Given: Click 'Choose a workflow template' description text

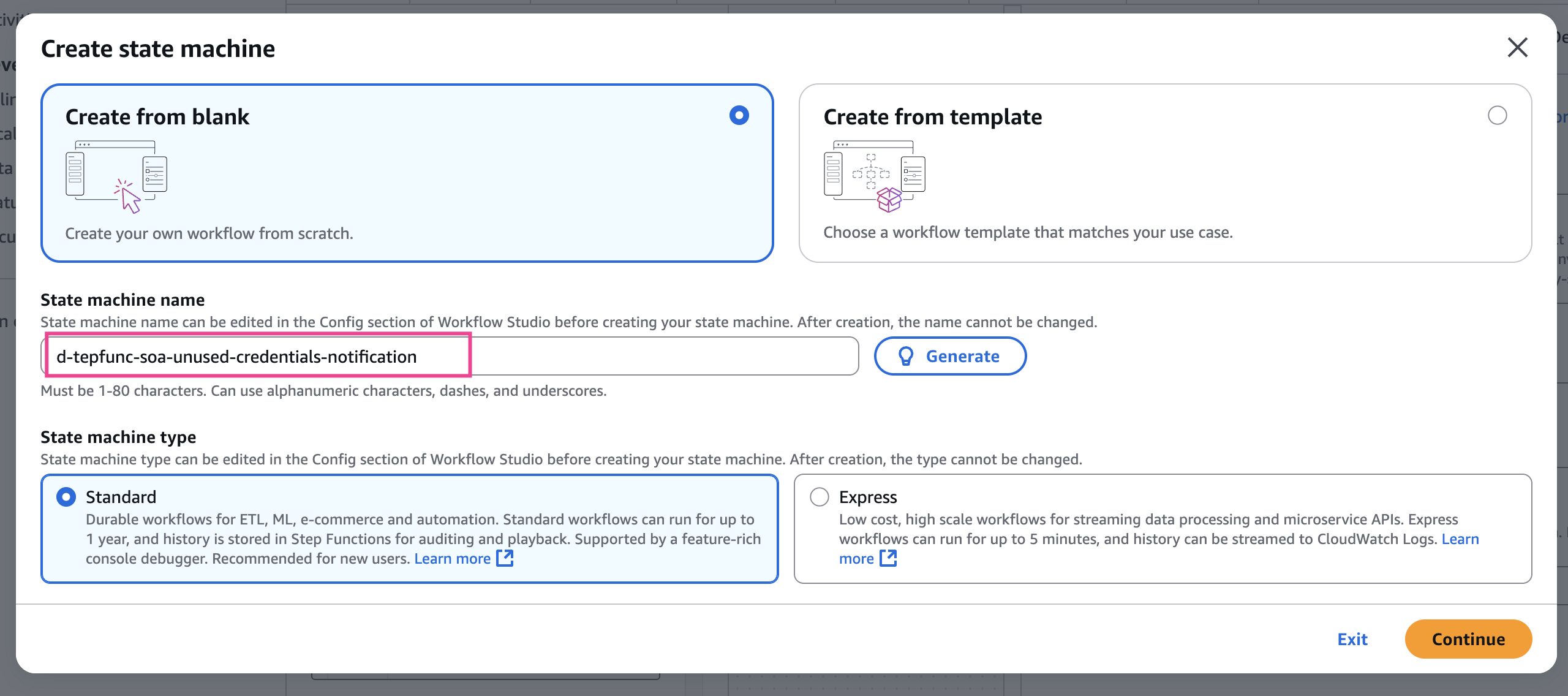Looking at the screenshot, I should tap(1028, 232).
